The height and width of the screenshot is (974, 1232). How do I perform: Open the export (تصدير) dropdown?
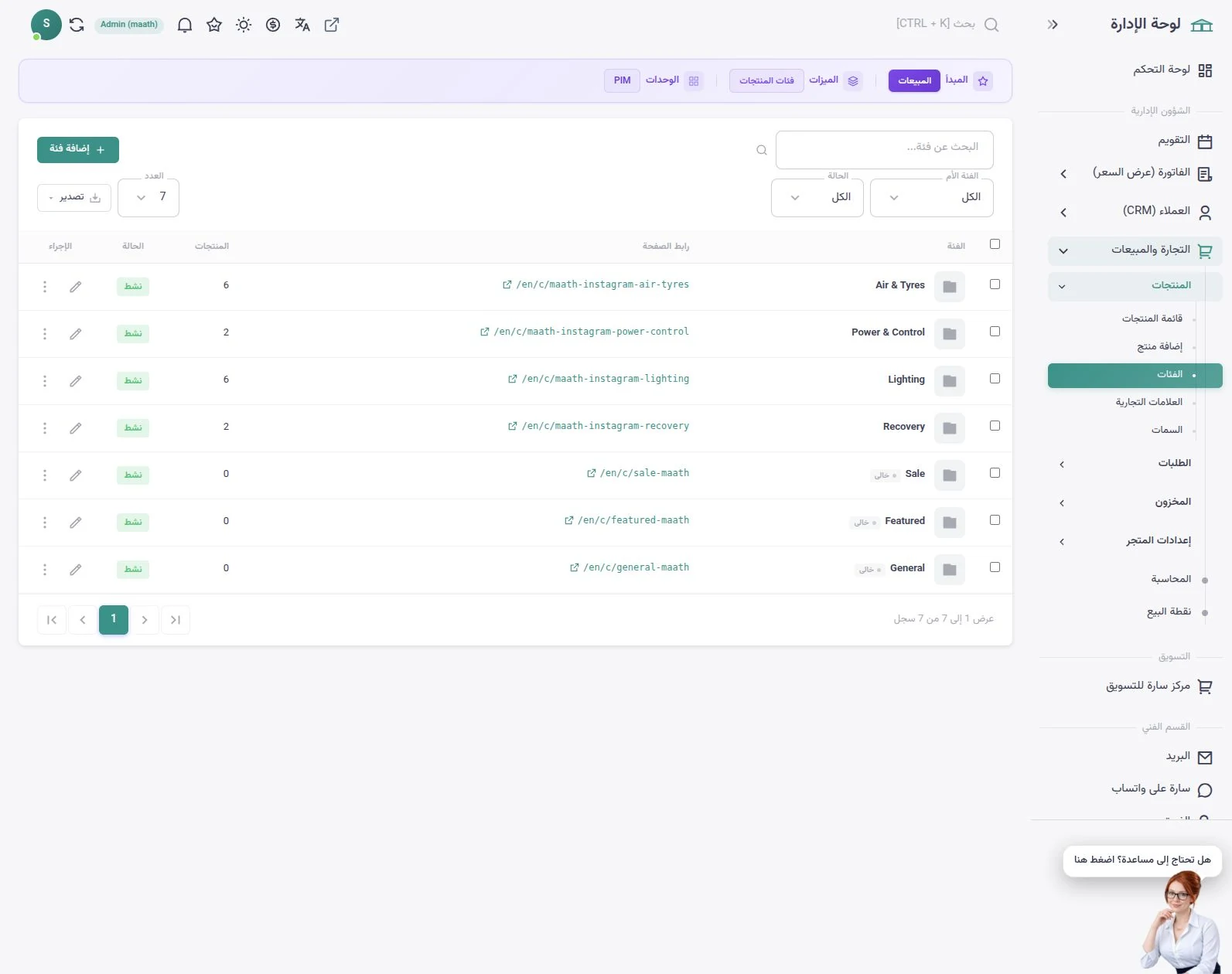[74, 198]
